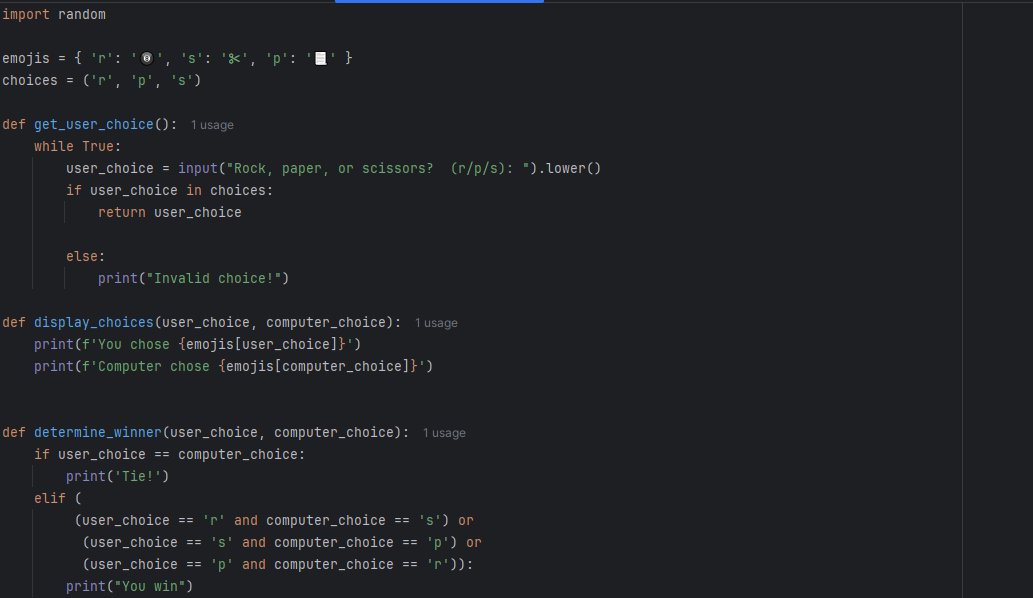Click the condition comparing 'r' and 's'
This screenshot has width=1033, height=598.
pyautogui.click(x=262, y=520)
